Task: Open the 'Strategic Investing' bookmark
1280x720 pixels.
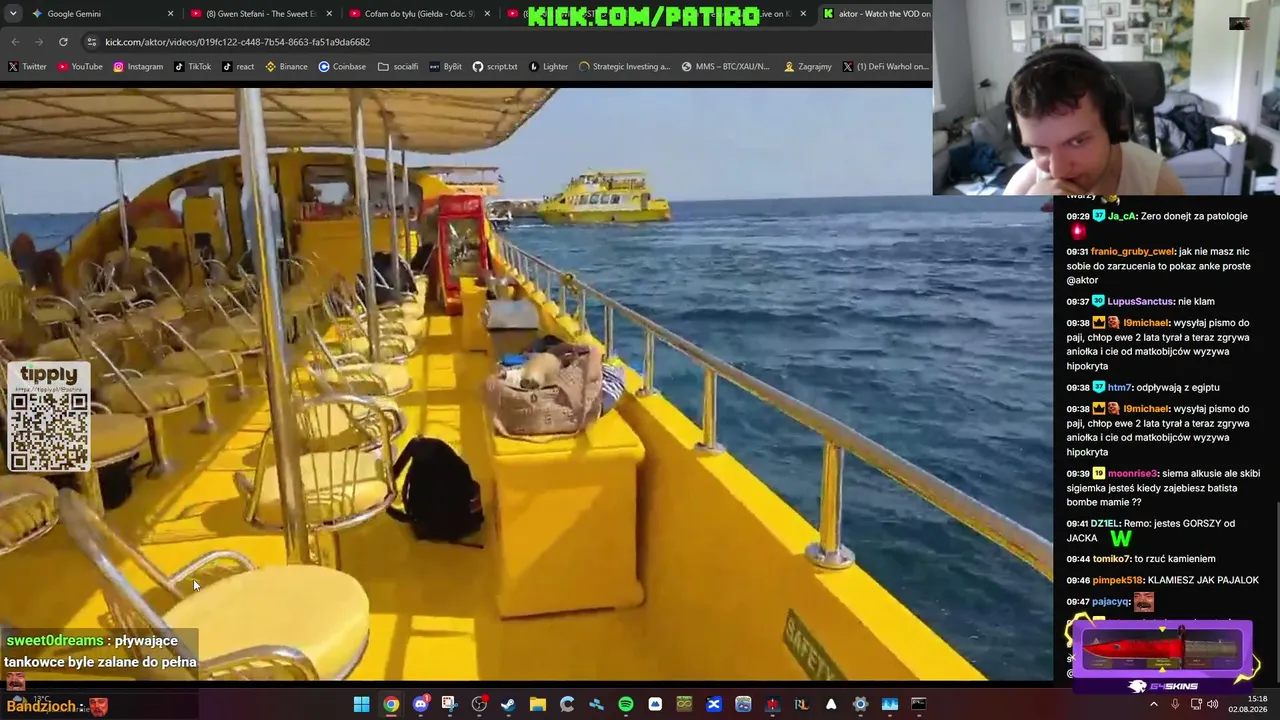Action: click(x=624, y=67)
